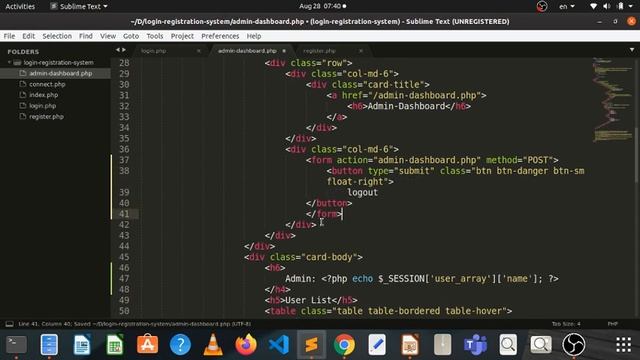Image resolution: width=640 pixels, height=360 pixels.
Task: Launch Google Chrome from the dock
Action: point(344,345)
